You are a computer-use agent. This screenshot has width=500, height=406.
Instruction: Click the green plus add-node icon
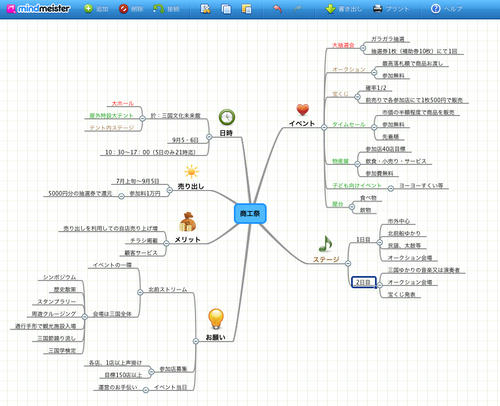(x=88, y=9)
